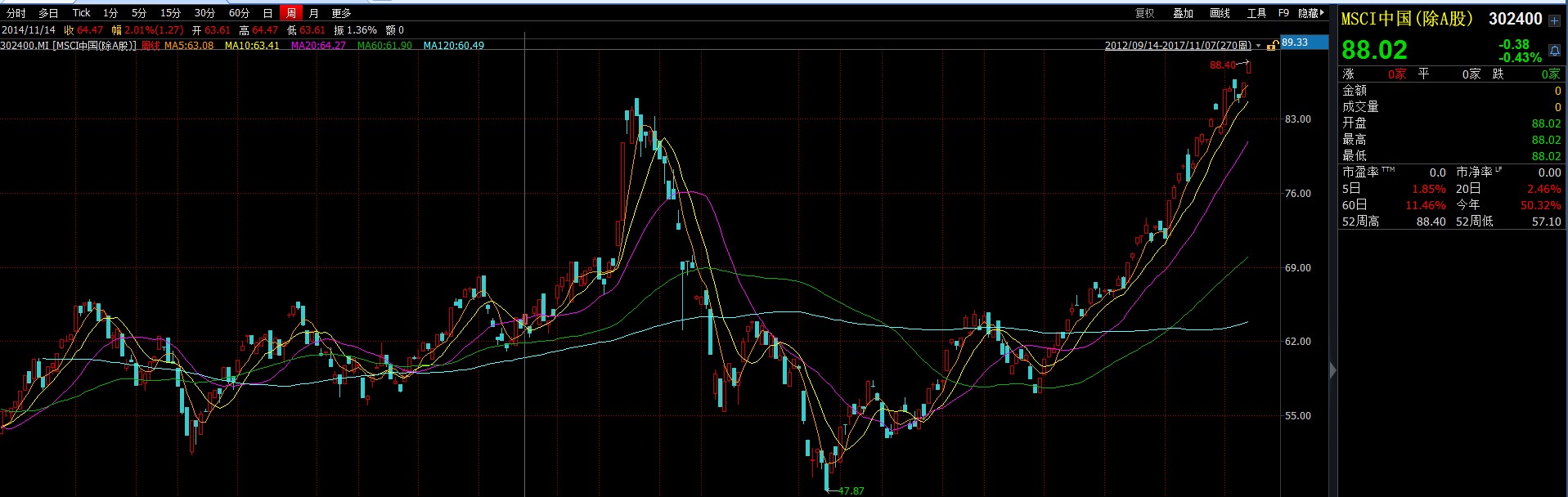Click the plus icon to add to watchlist
1568x497 pixels.
(1554, 20)
